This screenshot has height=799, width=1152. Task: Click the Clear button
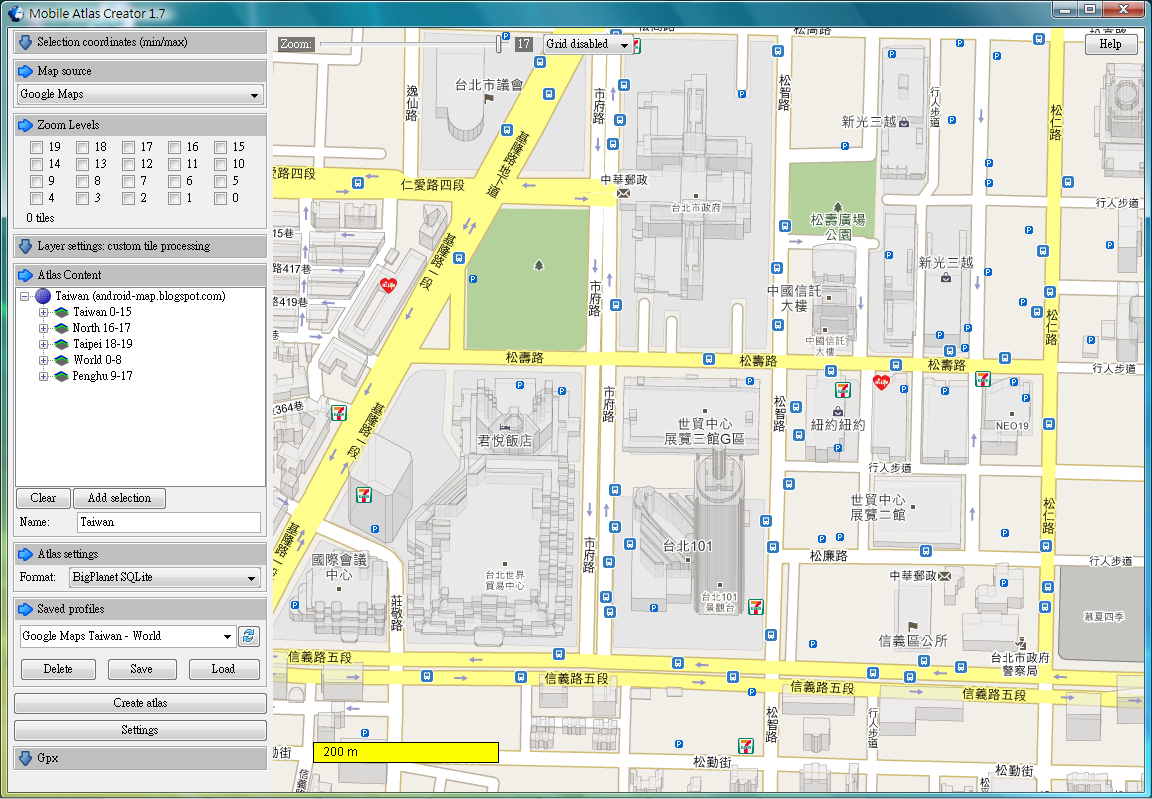43,498
